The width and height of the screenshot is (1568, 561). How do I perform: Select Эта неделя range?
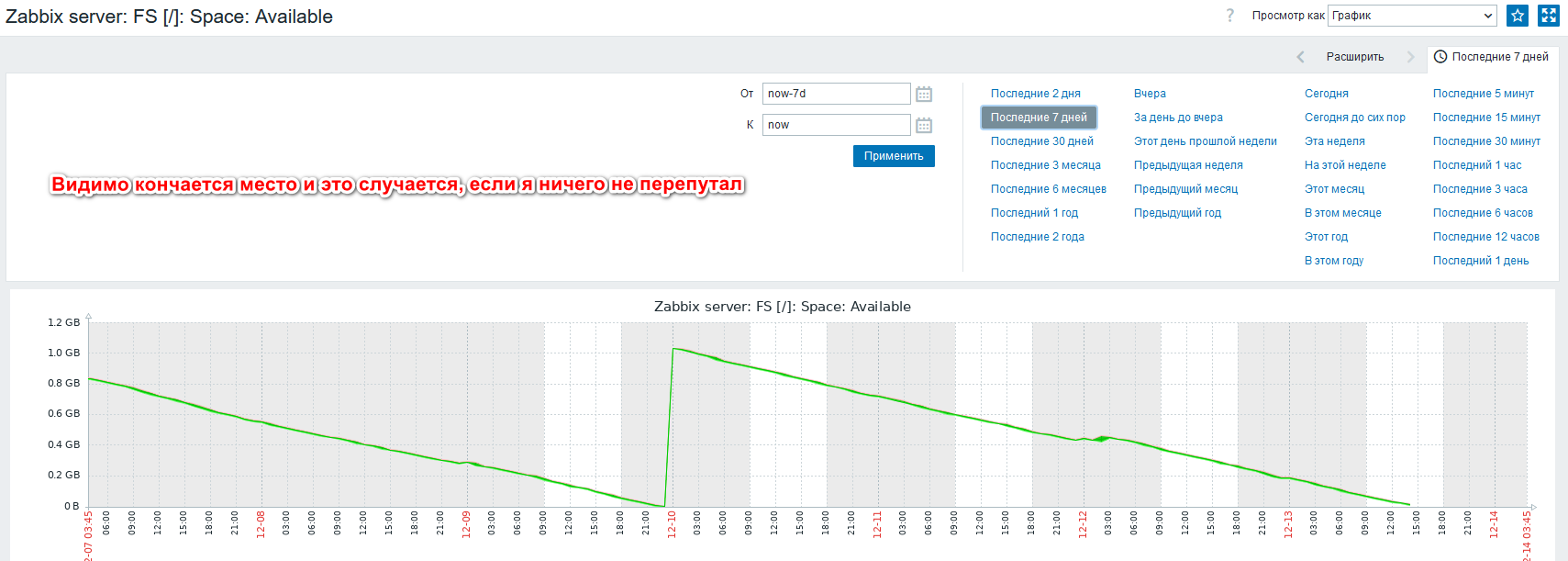(x=1334, y=141)
